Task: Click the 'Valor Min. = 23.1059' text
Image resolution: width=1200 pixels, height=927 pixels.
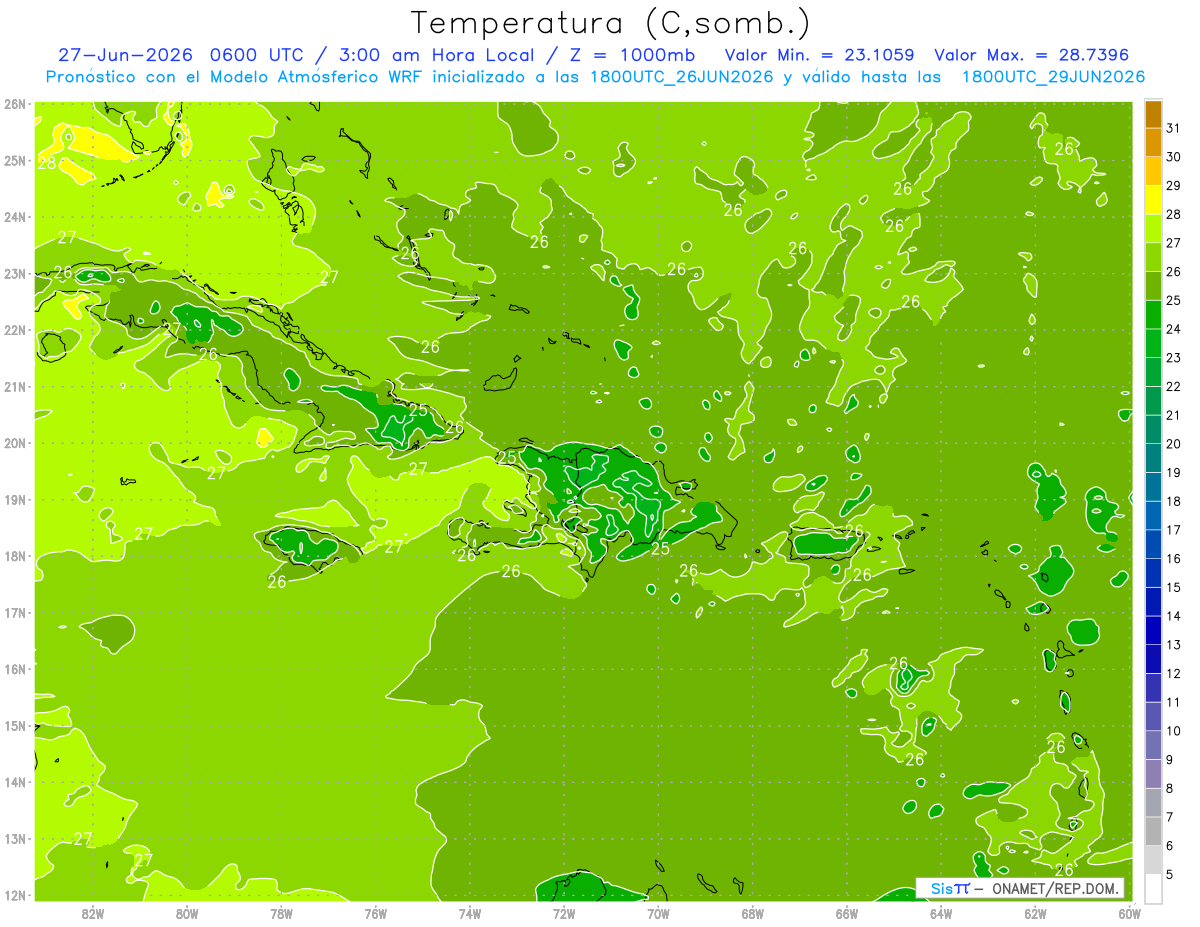Action: (819, 55)
